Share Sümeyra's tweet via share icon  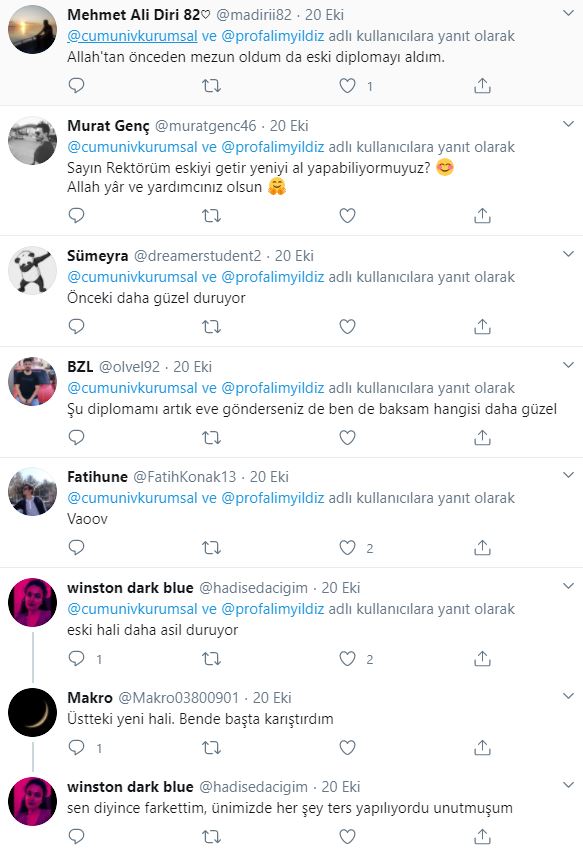482,326
